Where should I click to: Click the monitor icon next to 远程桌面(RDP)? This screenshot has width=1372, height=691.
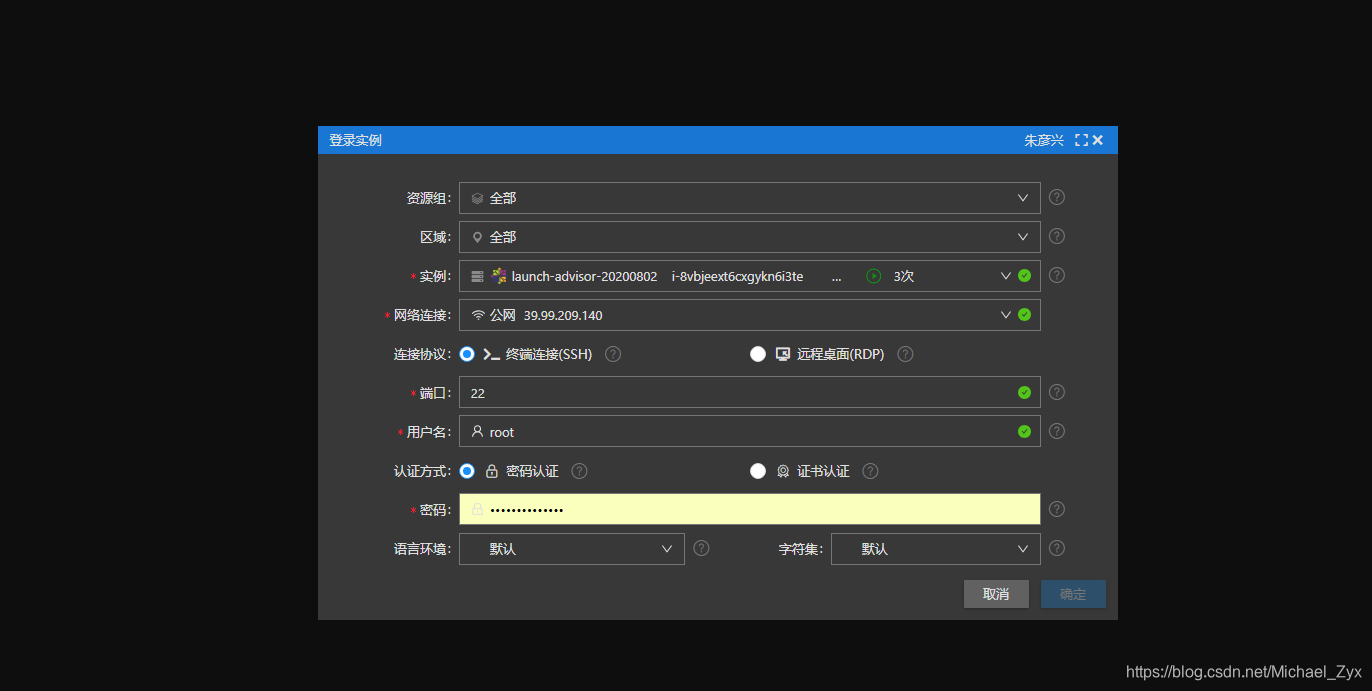pos(783,354)
